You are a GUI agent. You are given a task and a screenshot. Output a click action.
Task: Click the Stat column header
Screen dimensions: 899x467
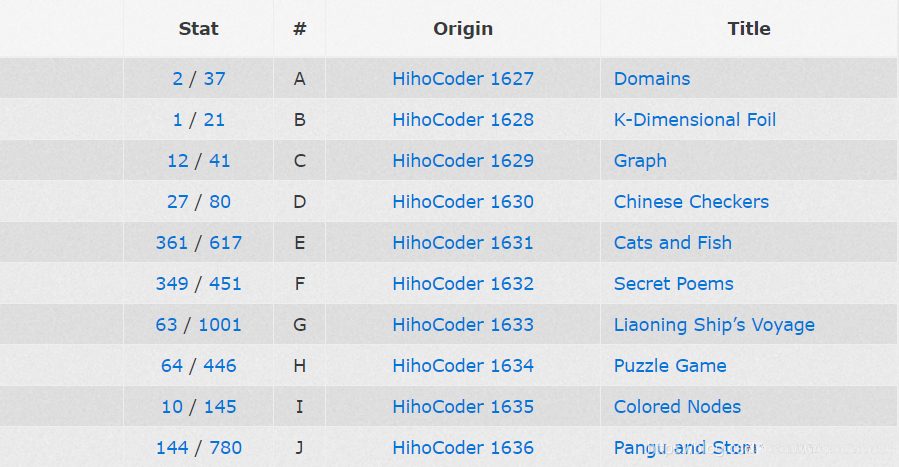(199, 29)
